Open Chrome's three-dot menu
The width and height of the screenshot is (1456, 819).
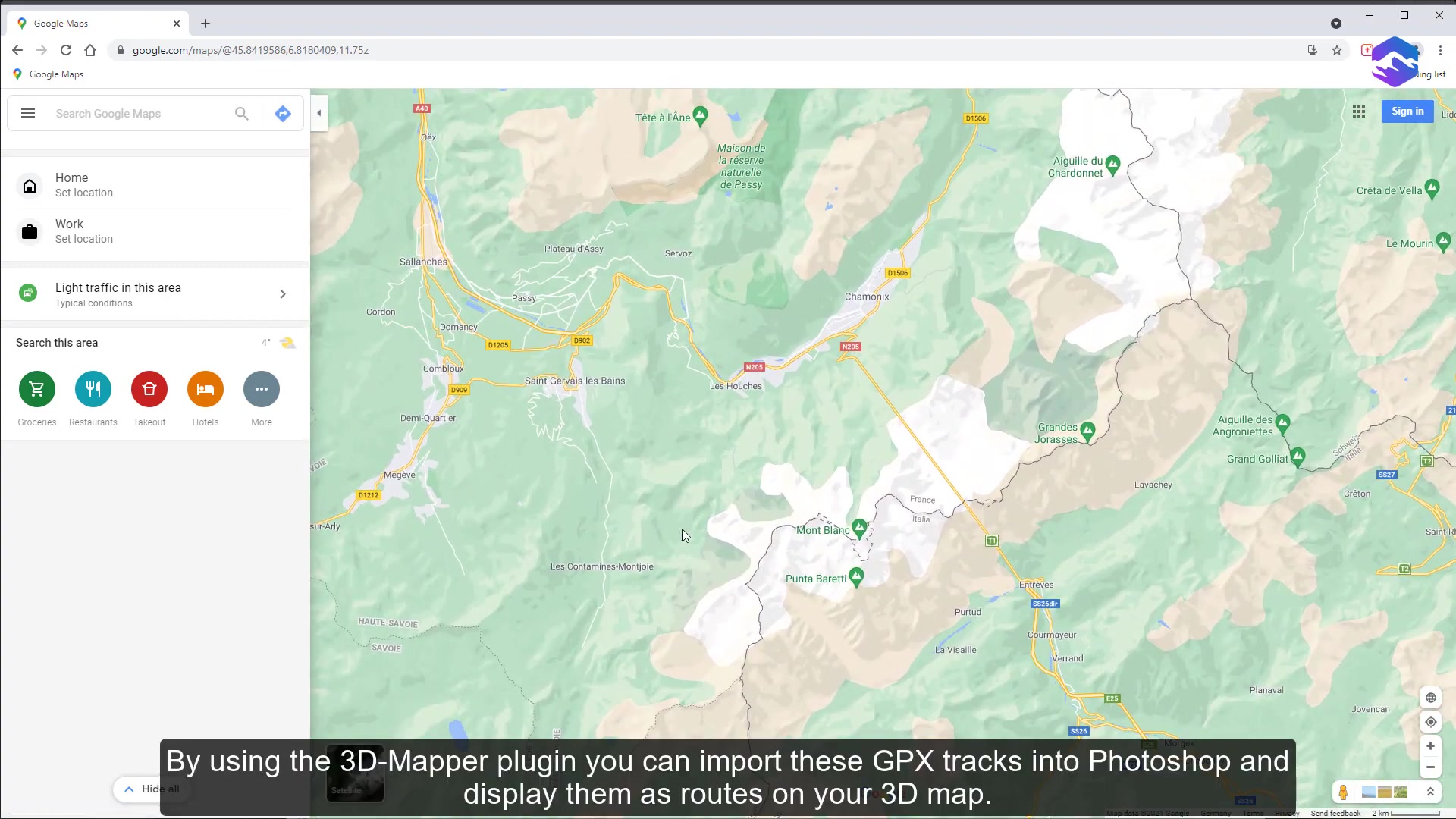pos(1439,50)
